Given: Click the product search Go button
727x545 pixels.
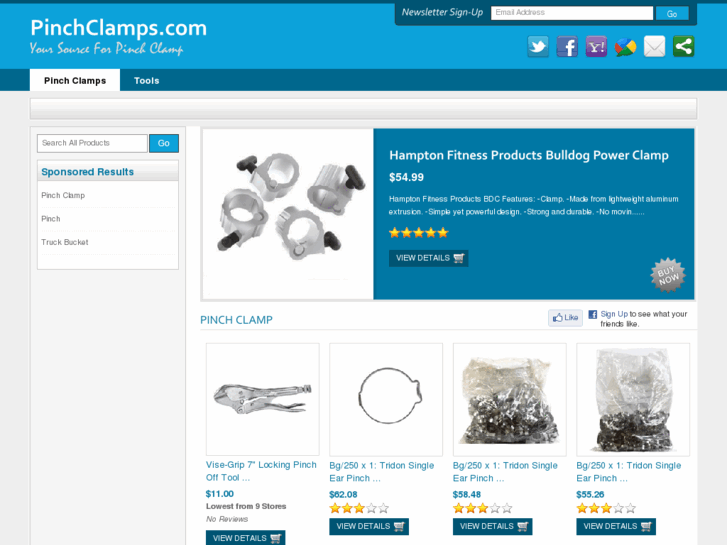Looking at the screenshot, I should click(x=164, y=143).
